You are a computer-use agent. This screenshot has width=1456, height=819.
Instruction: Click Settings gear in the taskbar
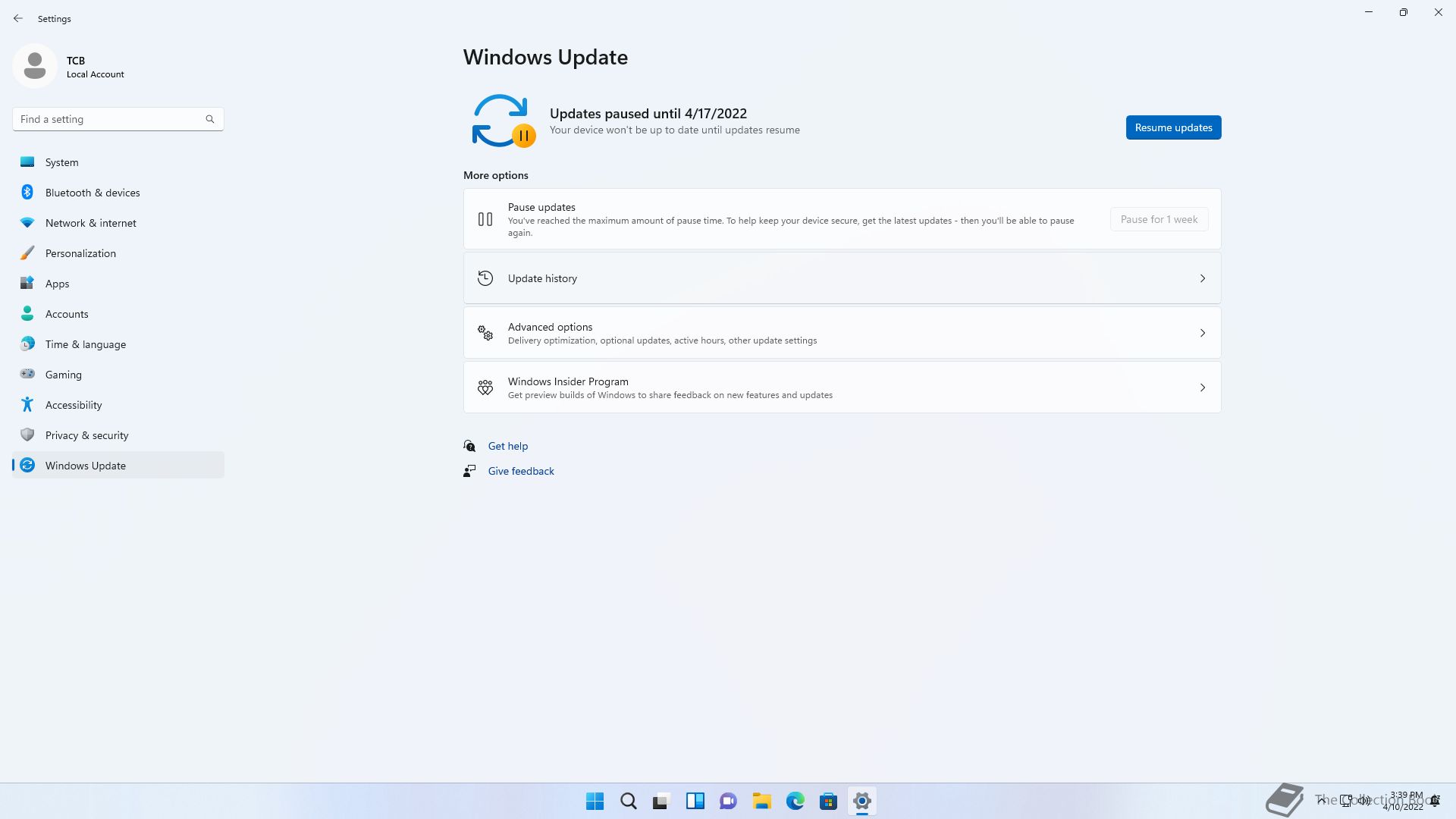tap(862, 801)
